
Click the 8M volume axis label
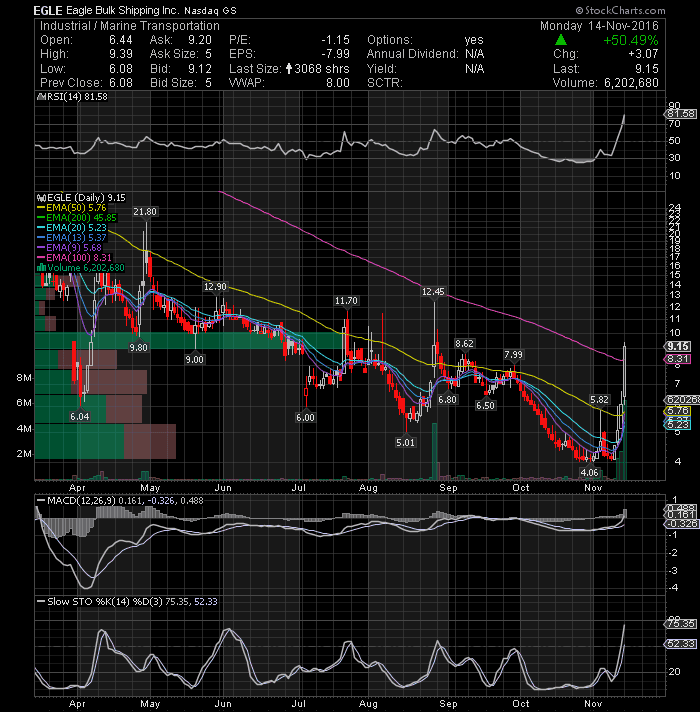pyautogui.click(x=25, y=378)
